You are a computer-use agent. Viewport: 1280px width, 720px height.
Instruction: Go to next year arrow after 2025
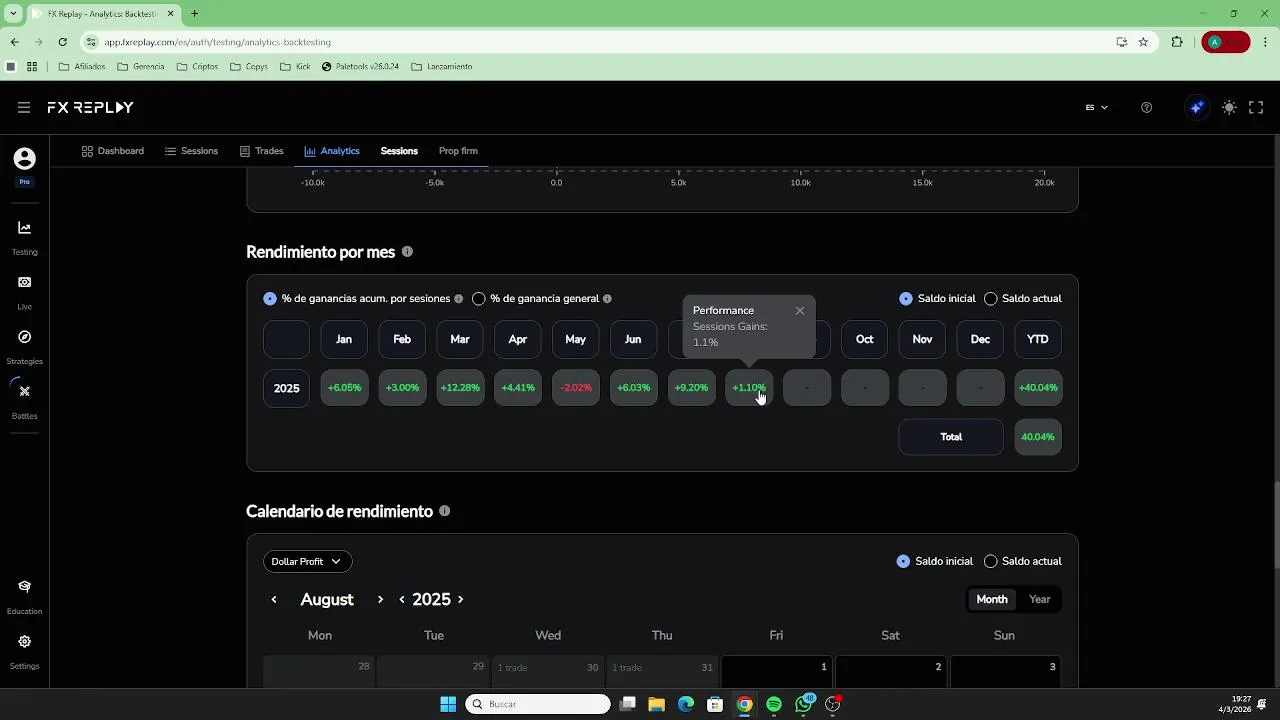point(461,600)
